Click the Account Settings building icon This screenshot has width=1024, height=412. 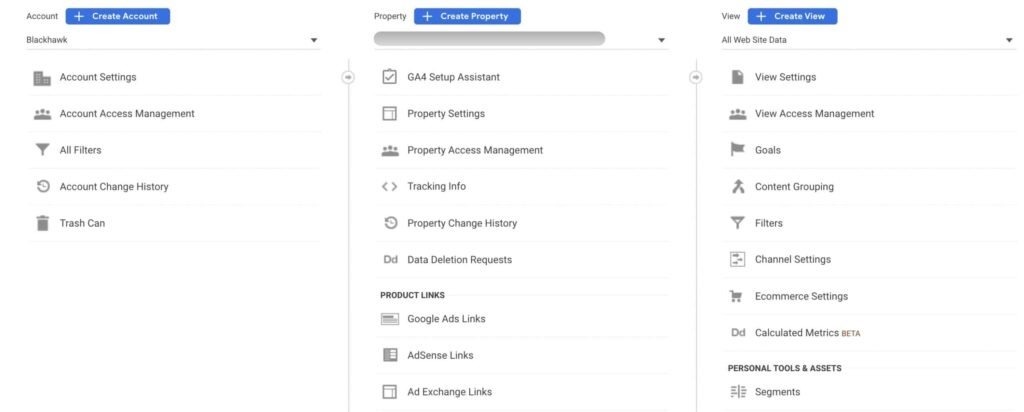click(x=42, y=77)
